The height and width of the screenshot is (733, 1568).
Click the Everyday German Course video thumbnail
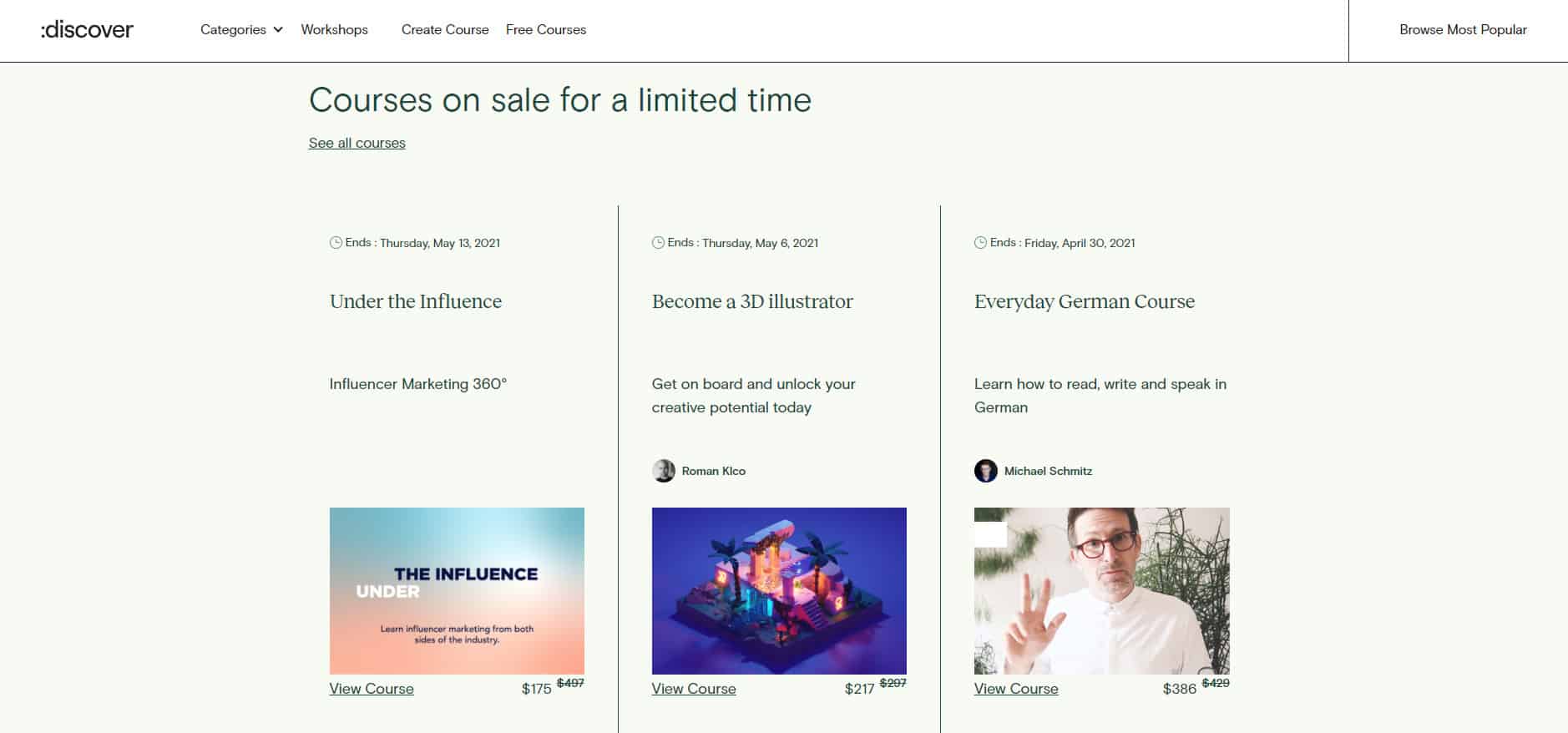point(1101,590)
